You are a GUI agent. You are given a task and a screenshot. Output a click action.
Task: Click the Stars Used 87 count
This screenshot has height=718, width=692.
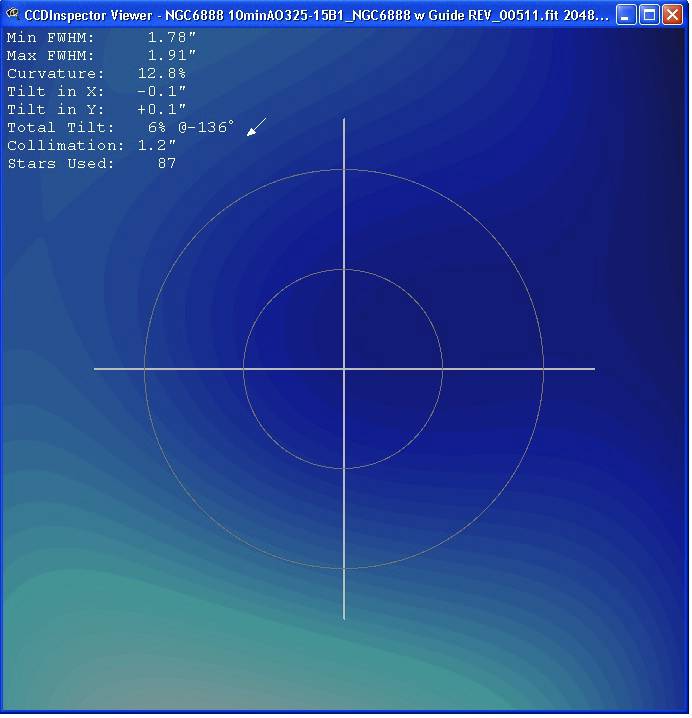[166, 163]
